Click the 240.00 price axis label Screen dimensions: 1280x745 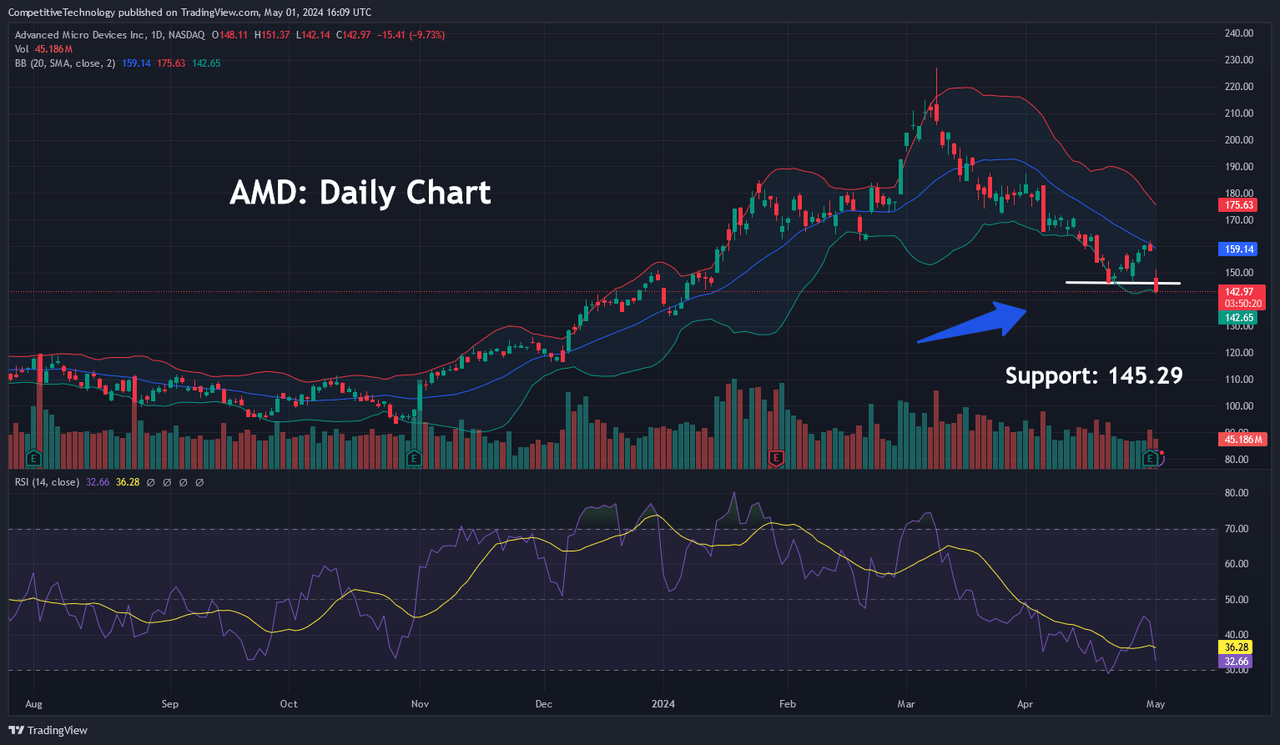point(1238,34)
